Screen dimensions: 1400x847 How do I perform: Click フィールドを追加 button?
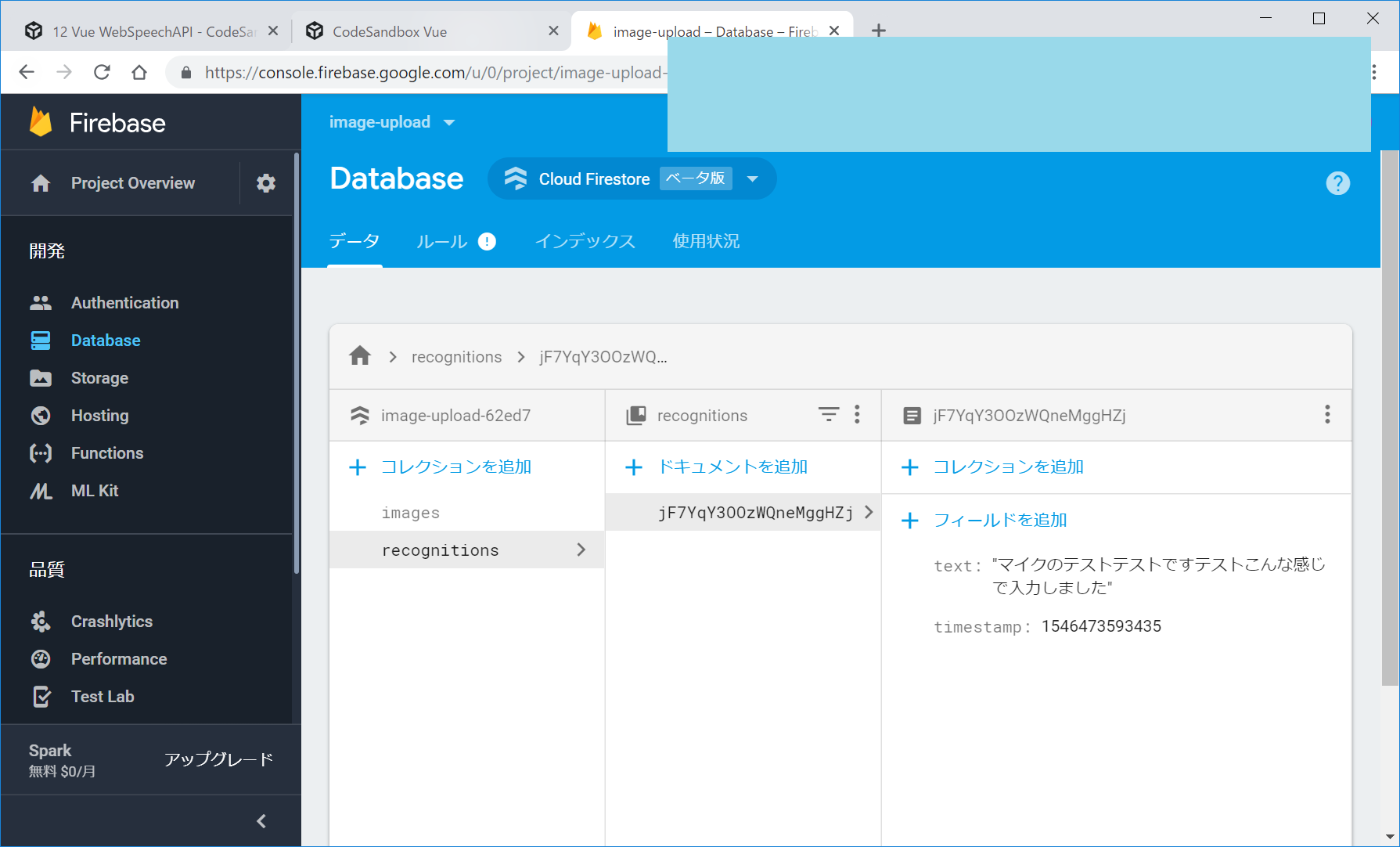(984, 520)
